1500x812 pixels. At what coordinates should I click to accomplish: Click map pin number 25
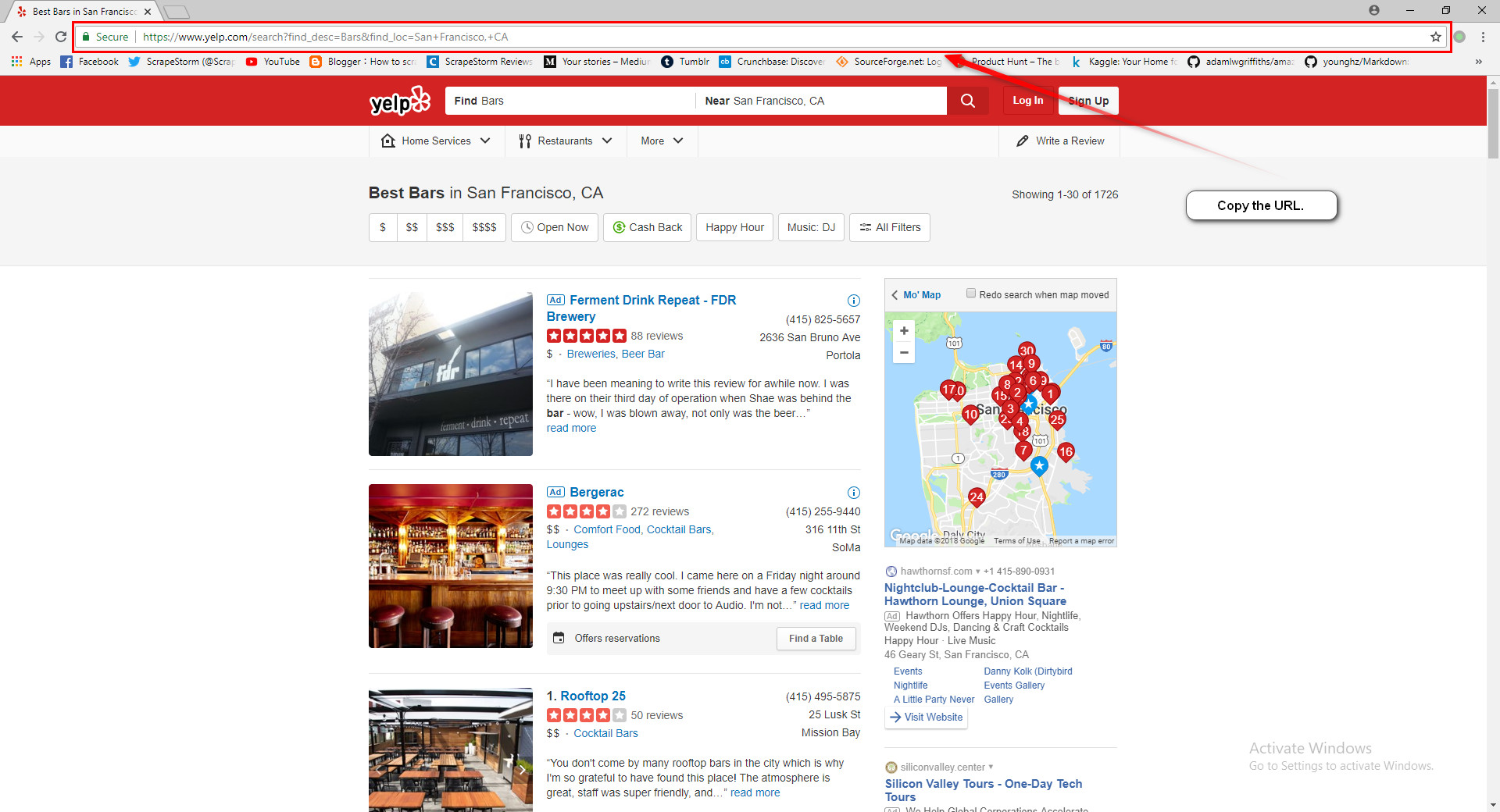(1057, 420)
